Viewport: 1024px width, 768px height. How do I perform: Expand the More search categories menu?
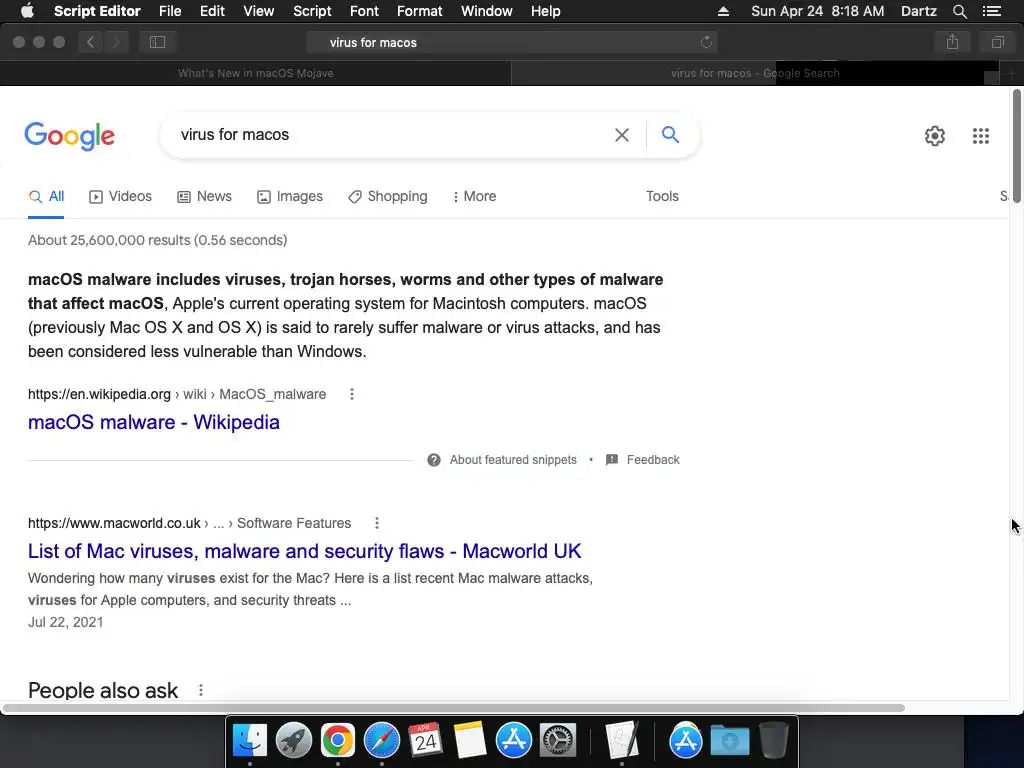pyautogui.click(x=475, y=197)
